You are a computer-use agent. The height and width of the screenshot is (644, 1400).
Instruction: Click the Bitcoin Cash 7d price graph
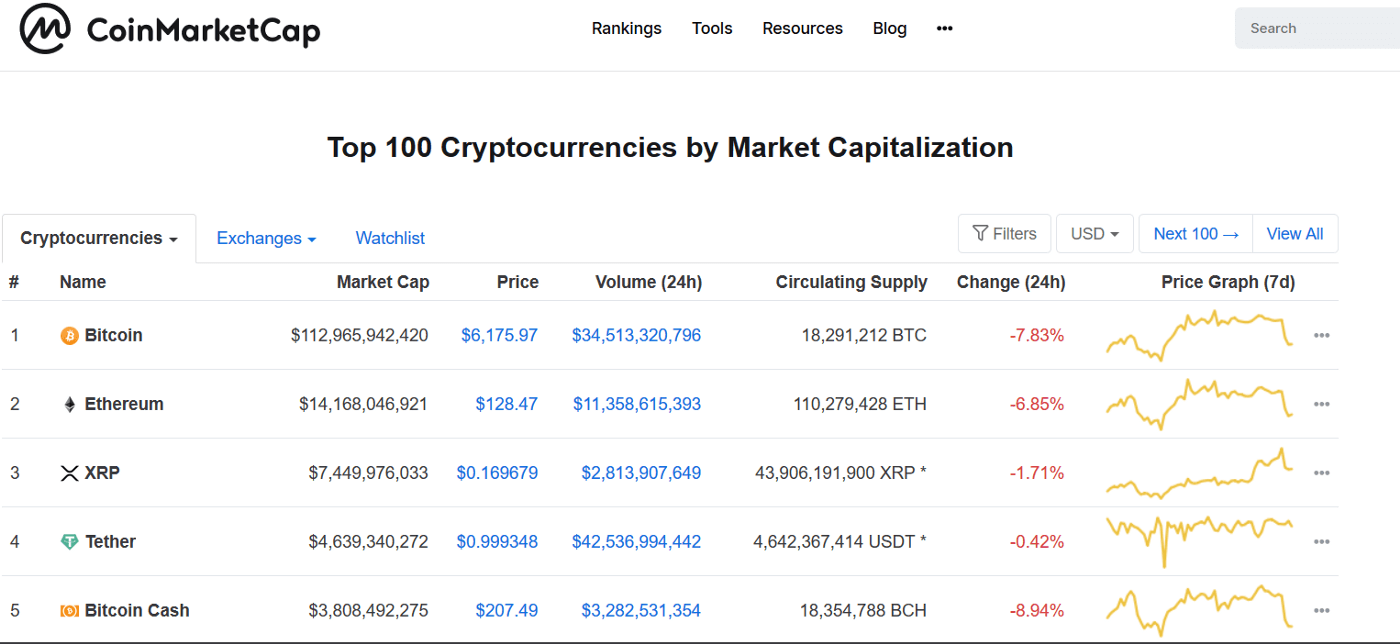pyautogui.click(x=1200, y=611)
